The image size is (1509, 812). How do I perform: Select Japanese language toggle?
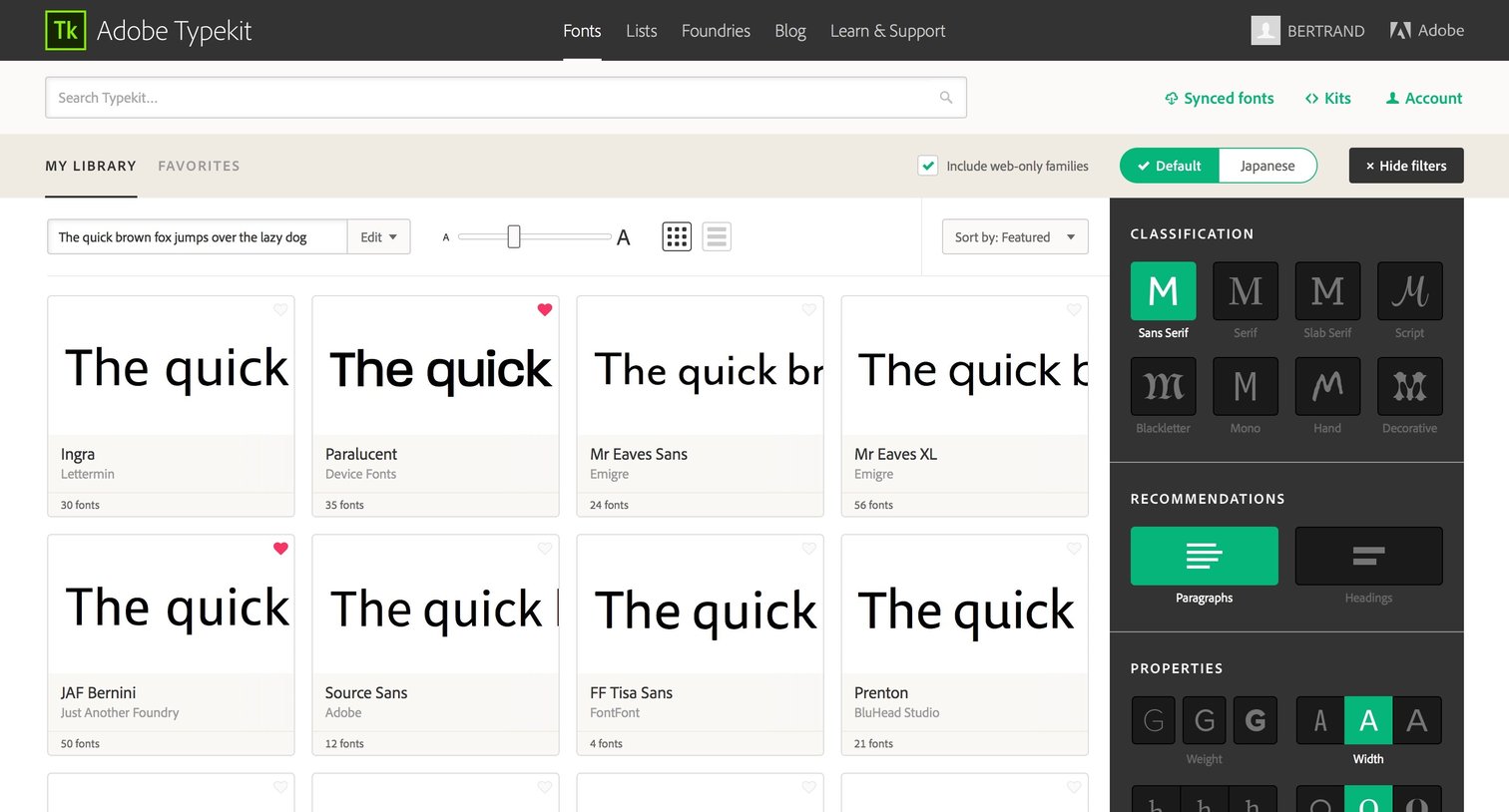point(1267,166)
